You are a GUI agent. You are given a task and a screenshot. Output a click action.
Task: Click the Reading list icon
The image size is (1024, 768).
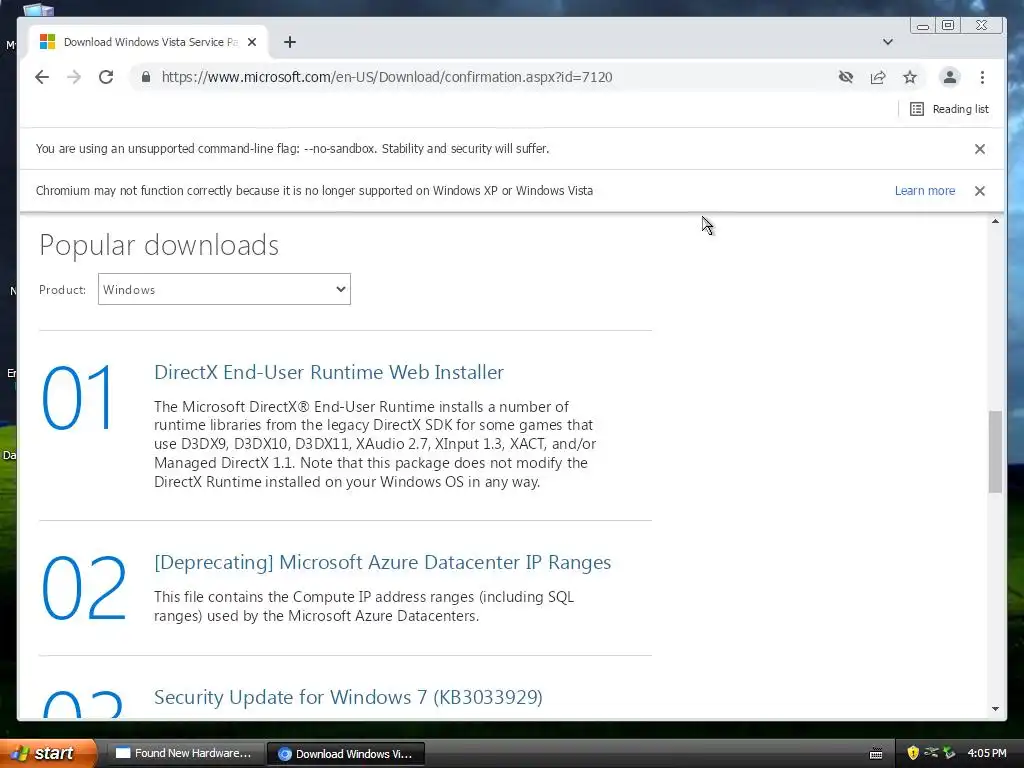917,109
